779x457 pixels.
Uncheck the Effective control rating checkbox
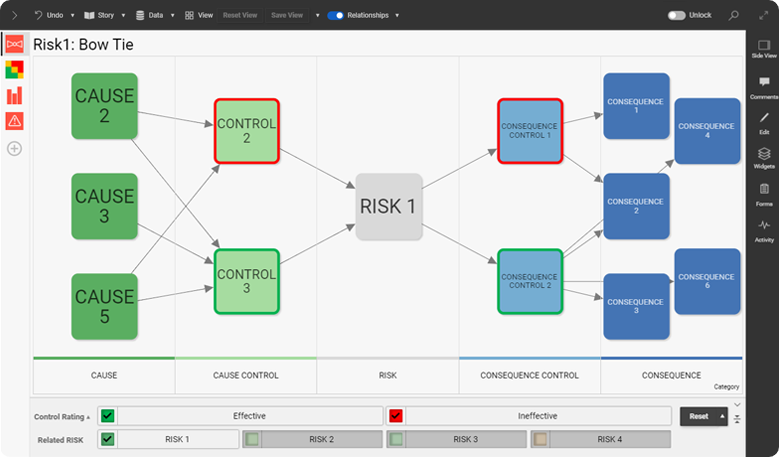(x=108, y=416)
